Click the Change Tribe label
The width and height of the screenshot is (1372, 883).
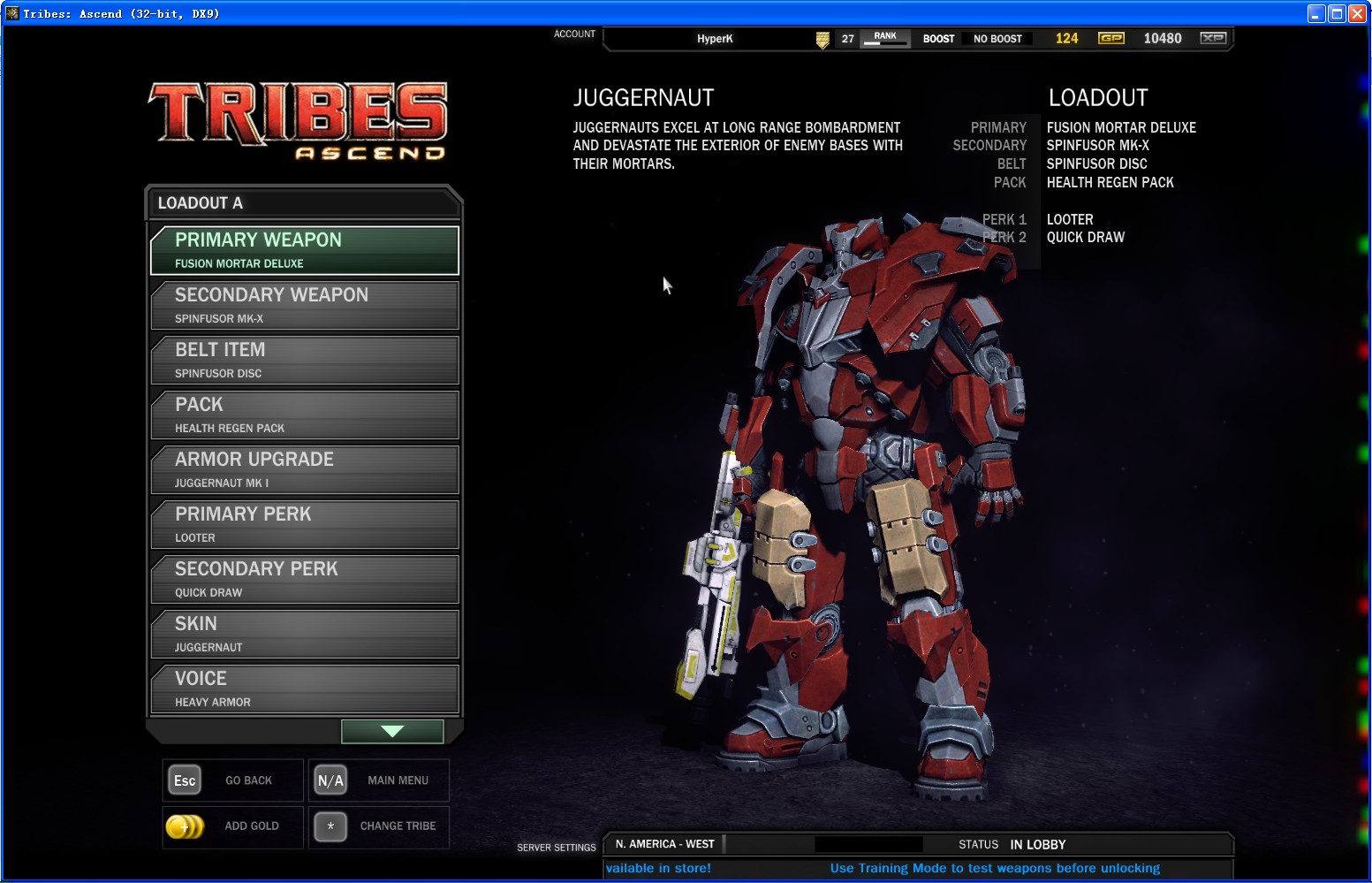coord(398,826)
